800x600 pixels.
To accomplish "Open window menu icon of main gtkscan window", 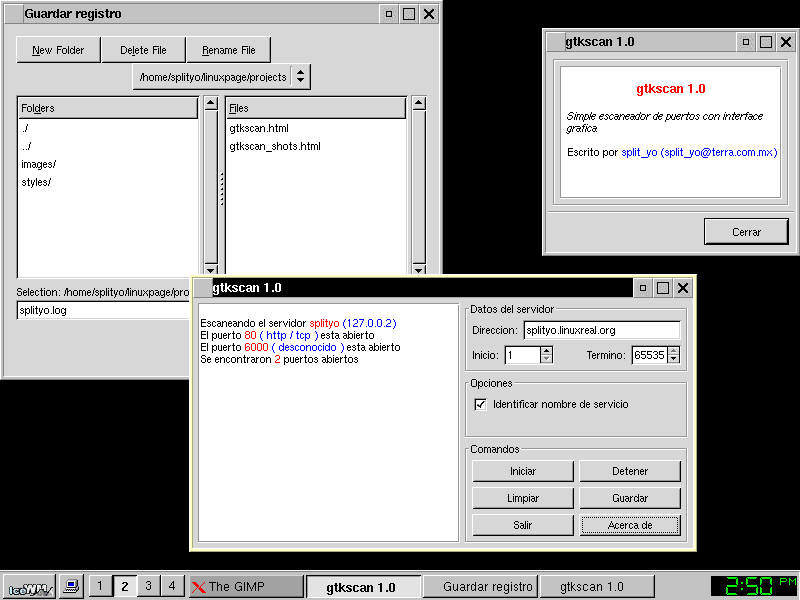I will [x=203, y=288].
